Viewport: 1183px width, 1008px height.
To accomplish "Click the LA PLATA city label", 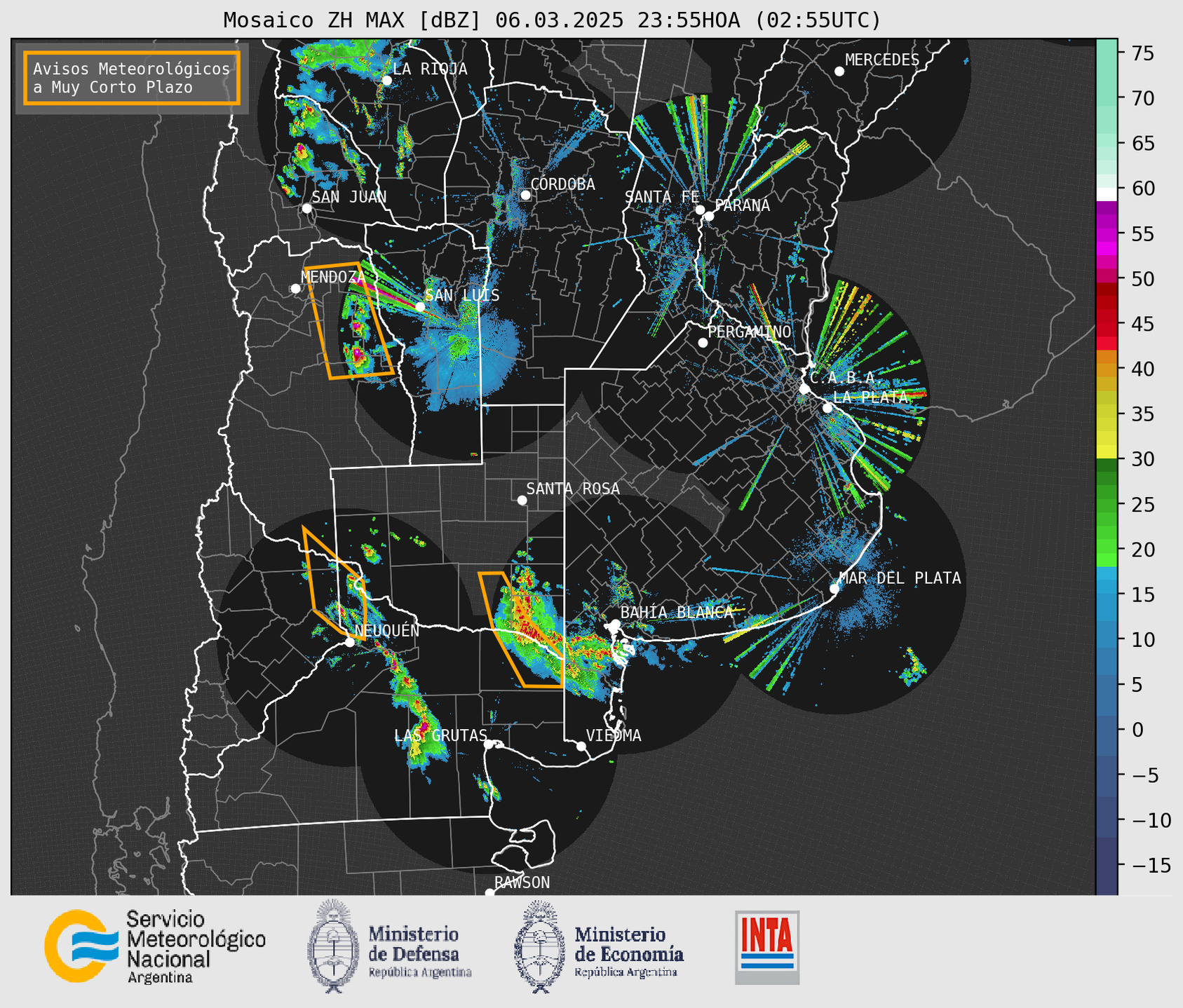I will [870, 397].
